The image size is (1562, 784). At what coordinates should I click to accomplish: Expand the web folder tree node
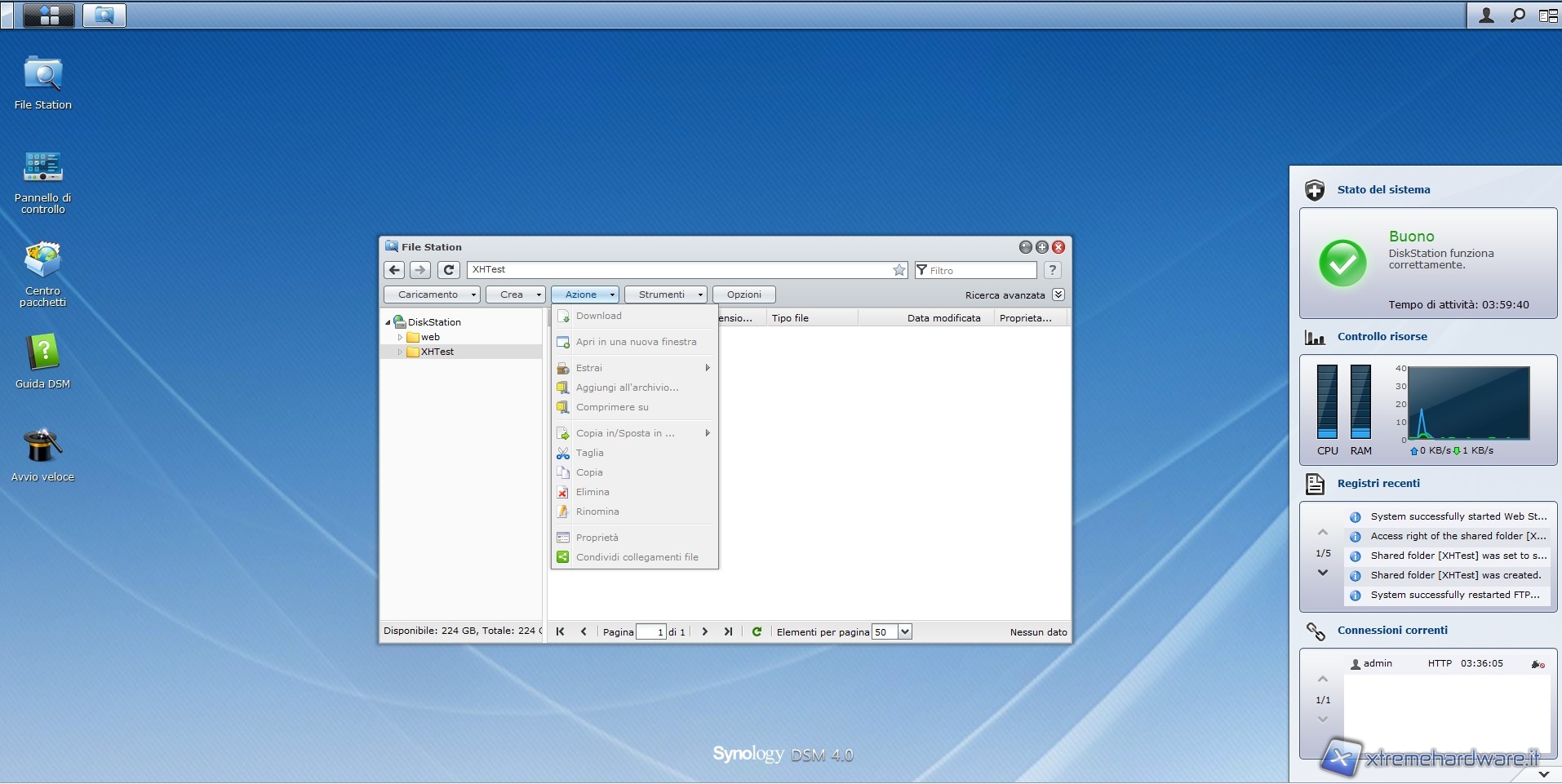(400, 337)
